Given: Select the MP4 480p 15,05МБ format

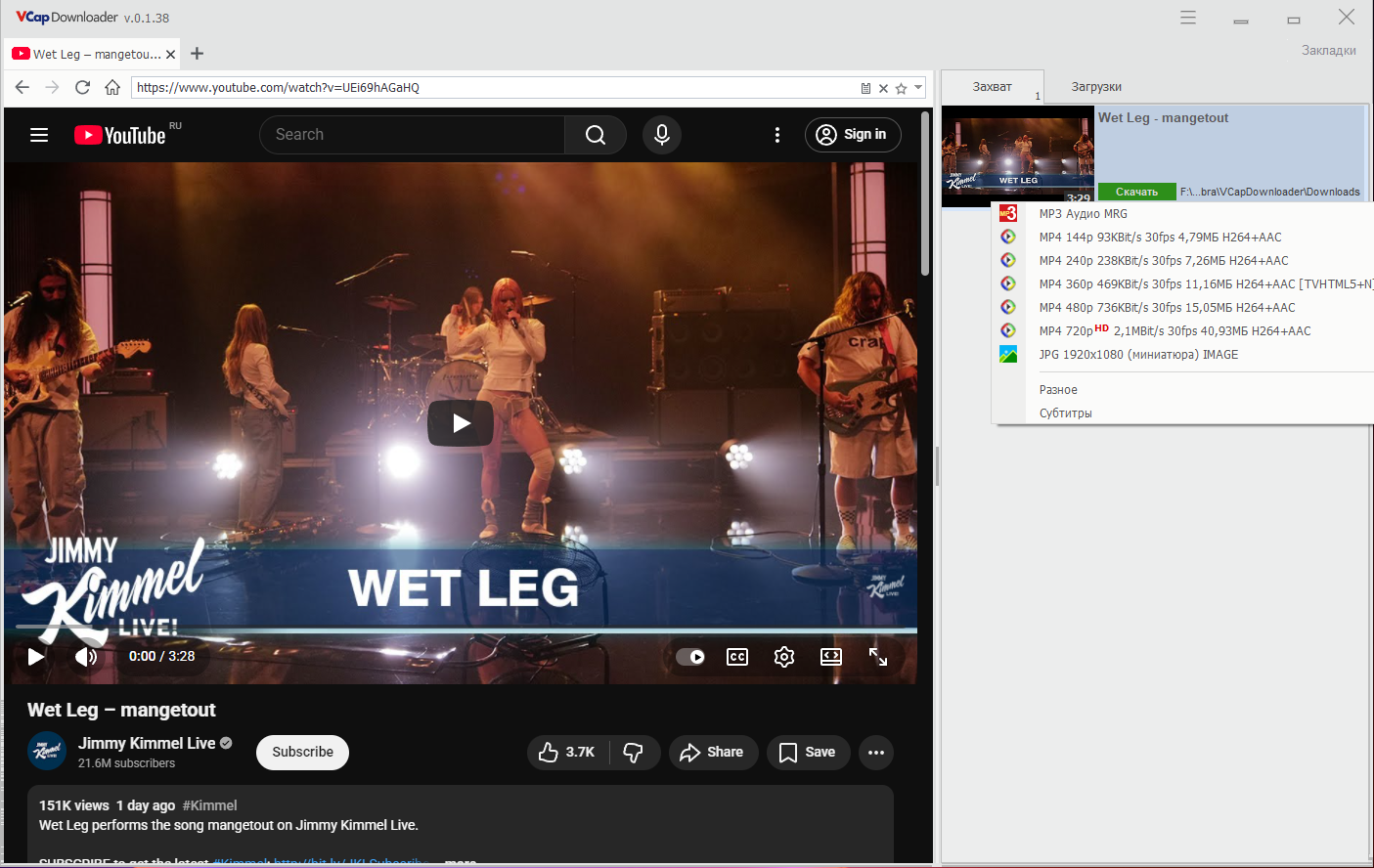Looking at the screenshot, I should pos(1167,308).
